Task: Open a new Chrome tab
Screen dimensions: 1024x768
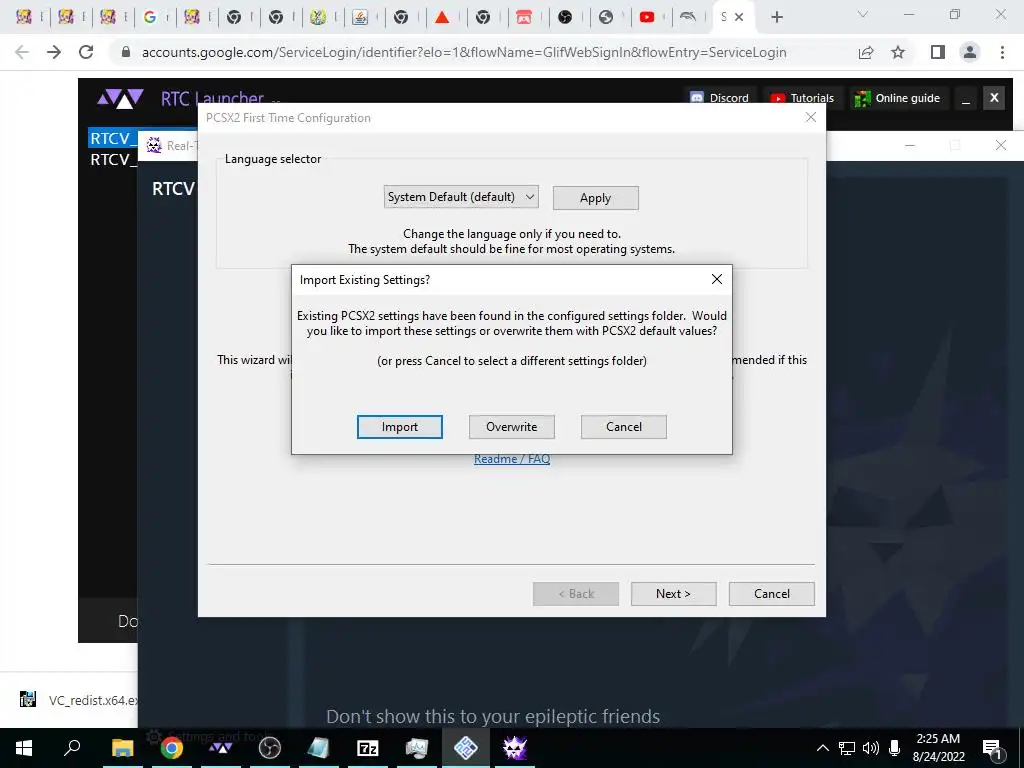Action: pos(776,17)
